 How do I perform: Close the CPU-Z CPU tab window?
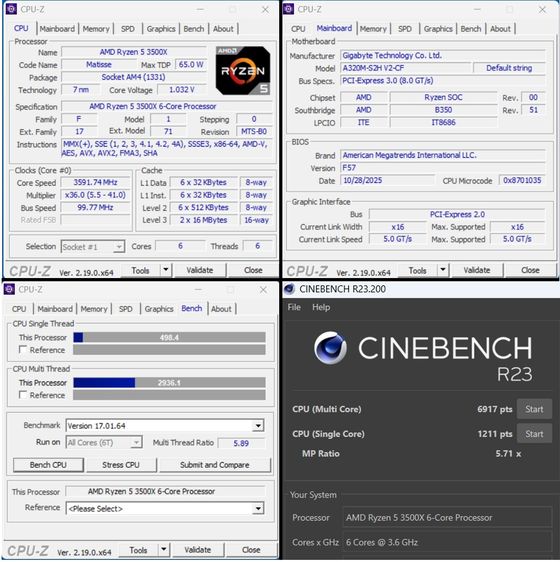(x=265, y=10)
